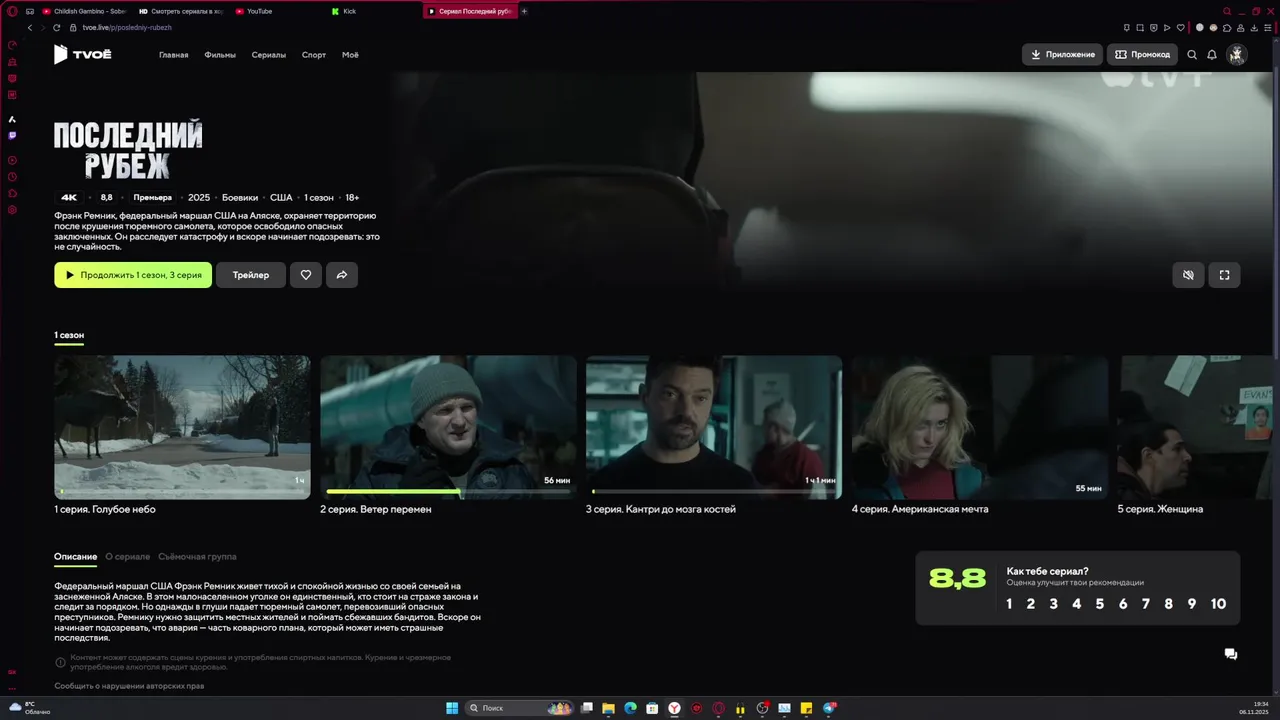The width and height of the screenshot is (1280, 720).
Task: Open episode 1 Голубое небо thumbnail
Action: pos(182,427)
